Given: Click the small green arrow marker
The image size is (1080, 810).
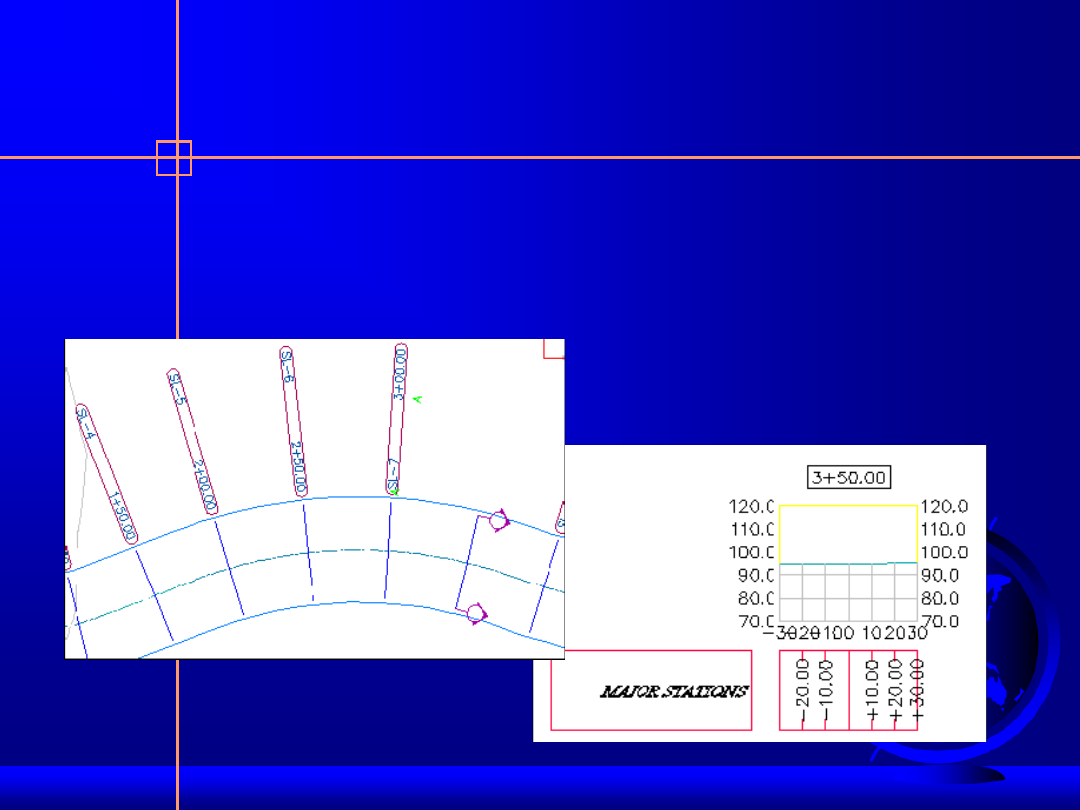Looking at the screenshot, I should coord(417,399).
